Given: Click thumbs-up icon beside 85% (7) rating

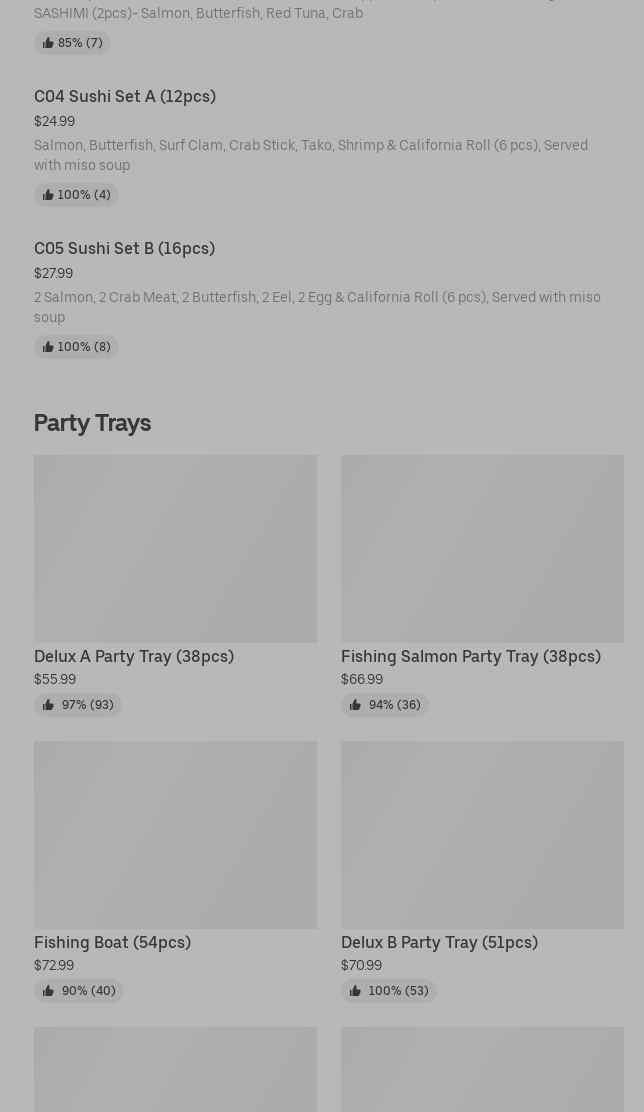Looking at the screenshot, I should (x=48, y=43).
